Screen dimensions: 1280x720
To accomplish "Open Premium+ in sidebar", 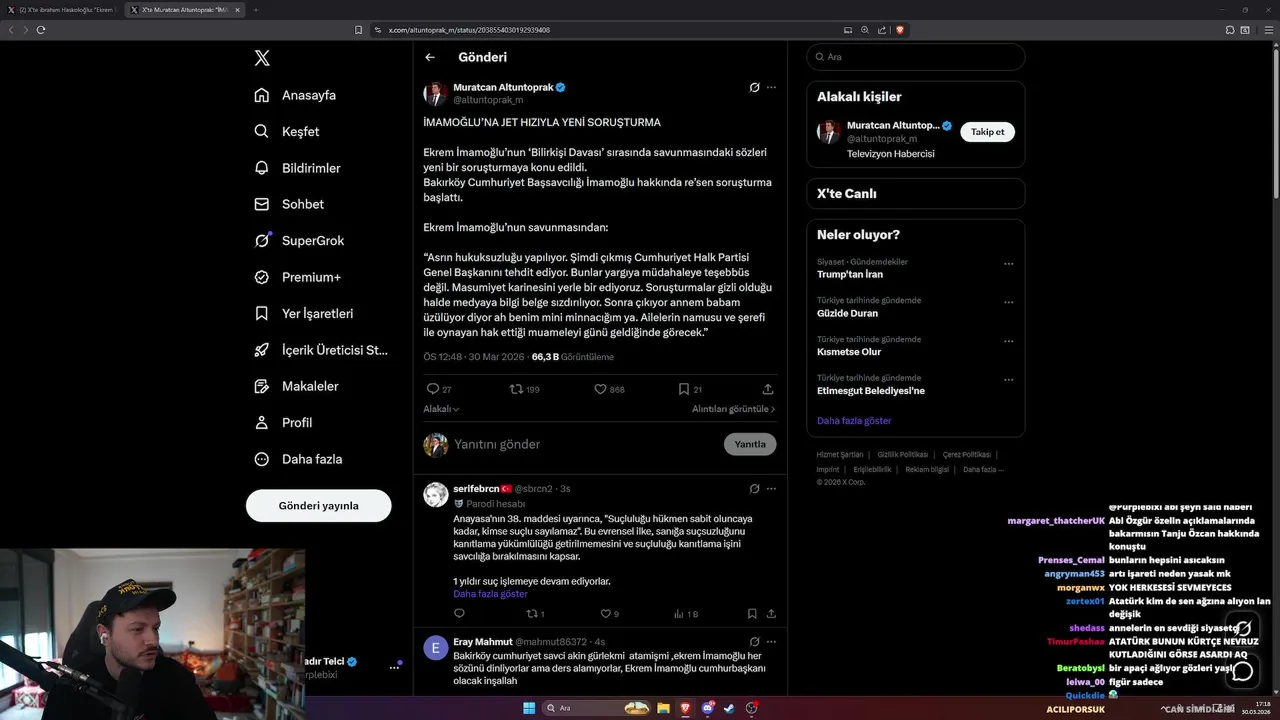I will (x=297, y=277).
